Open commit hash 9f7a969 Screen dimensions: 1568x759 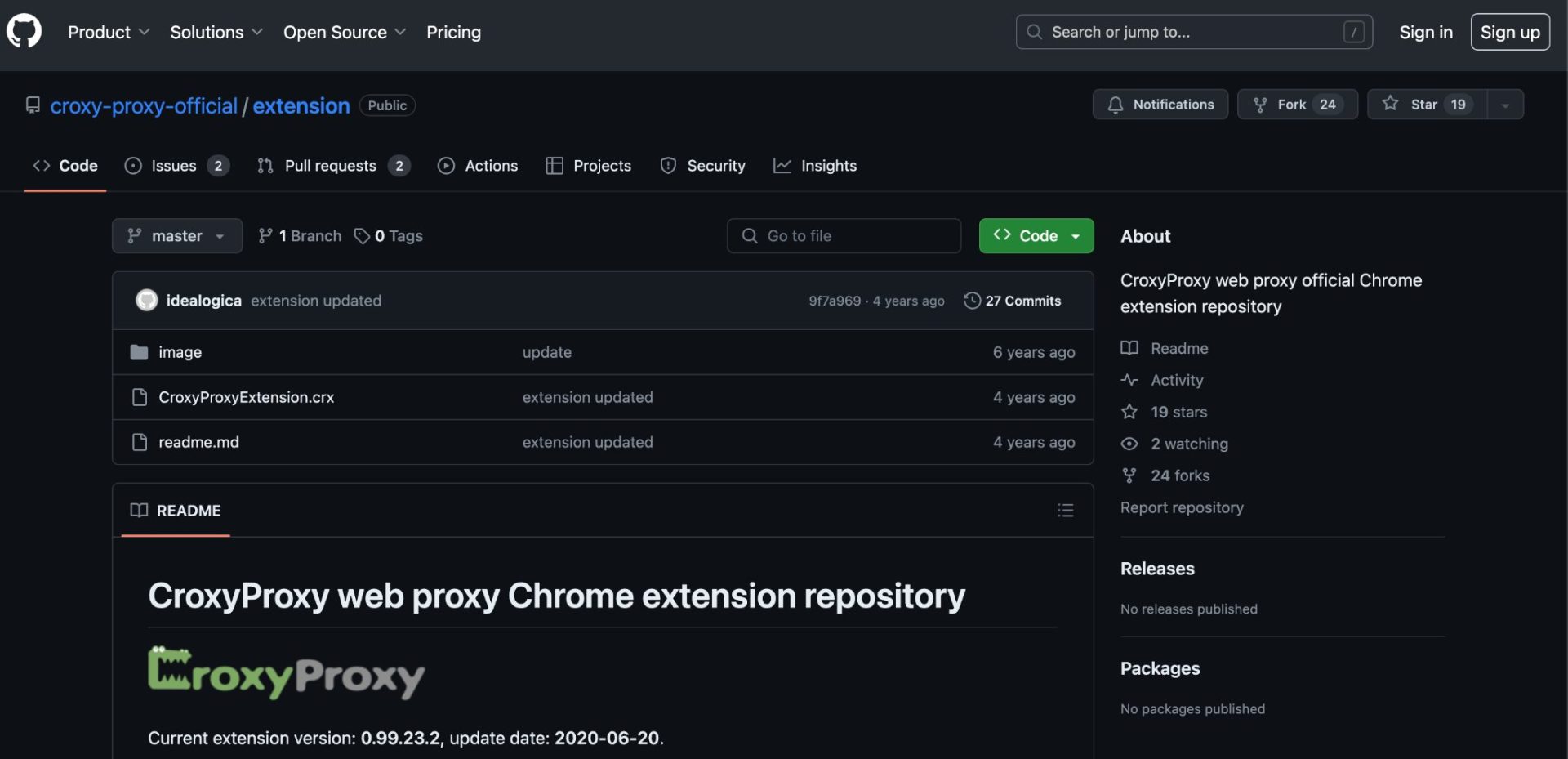click(x=835, y=301)
